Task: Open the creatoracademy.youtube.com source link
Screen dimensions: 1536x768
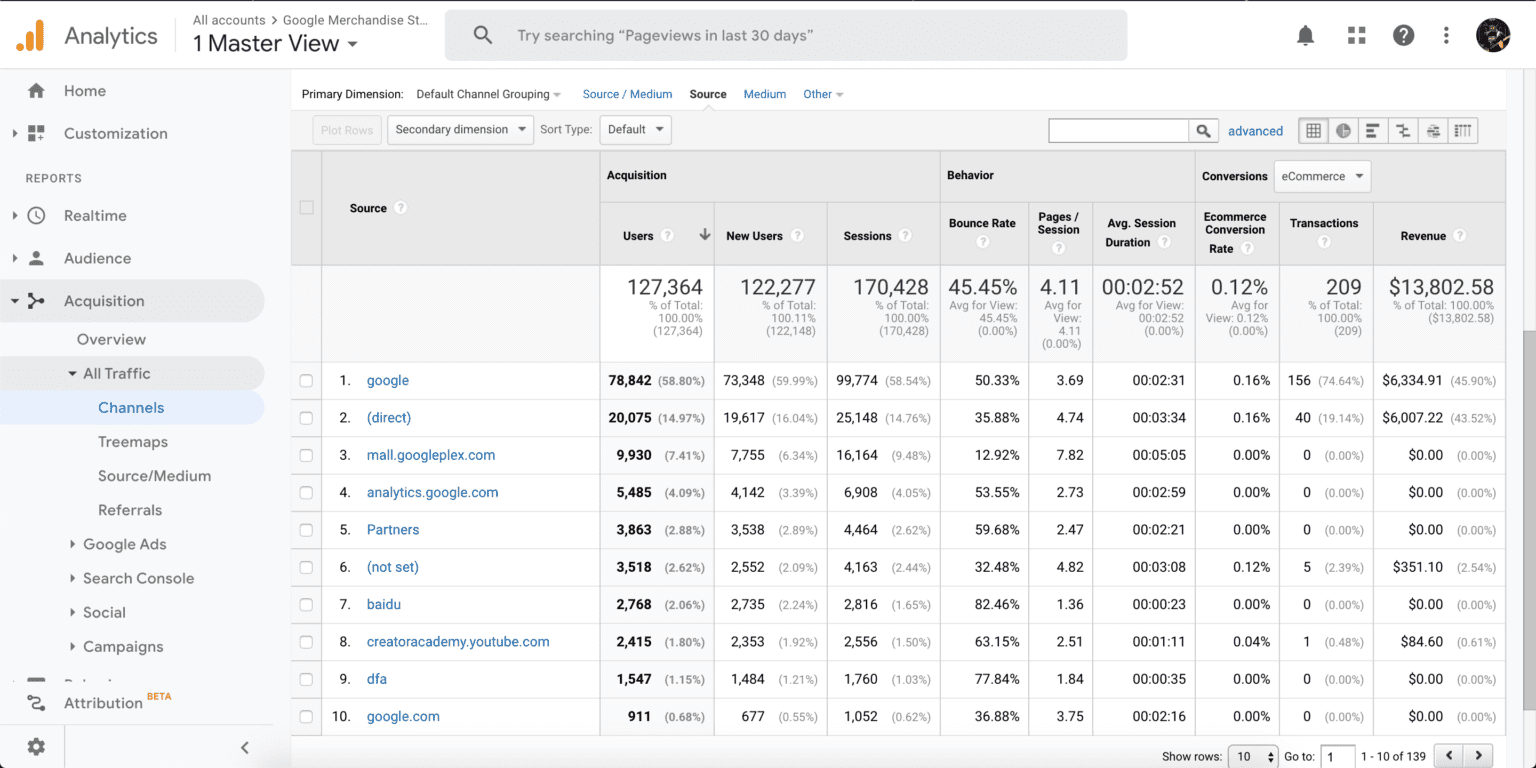Action: point(458,642)
